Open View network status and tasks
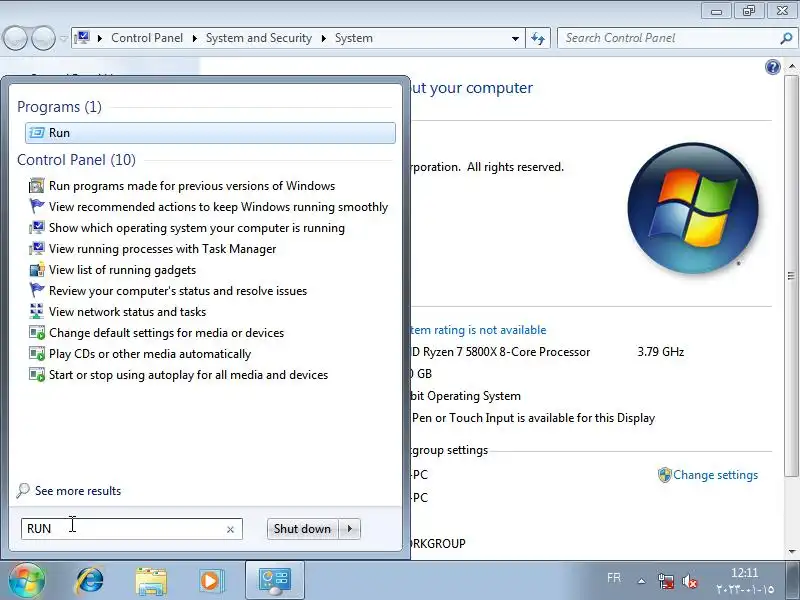The height and width of the screenshot is (600, 800). click(x=128, y=312)
